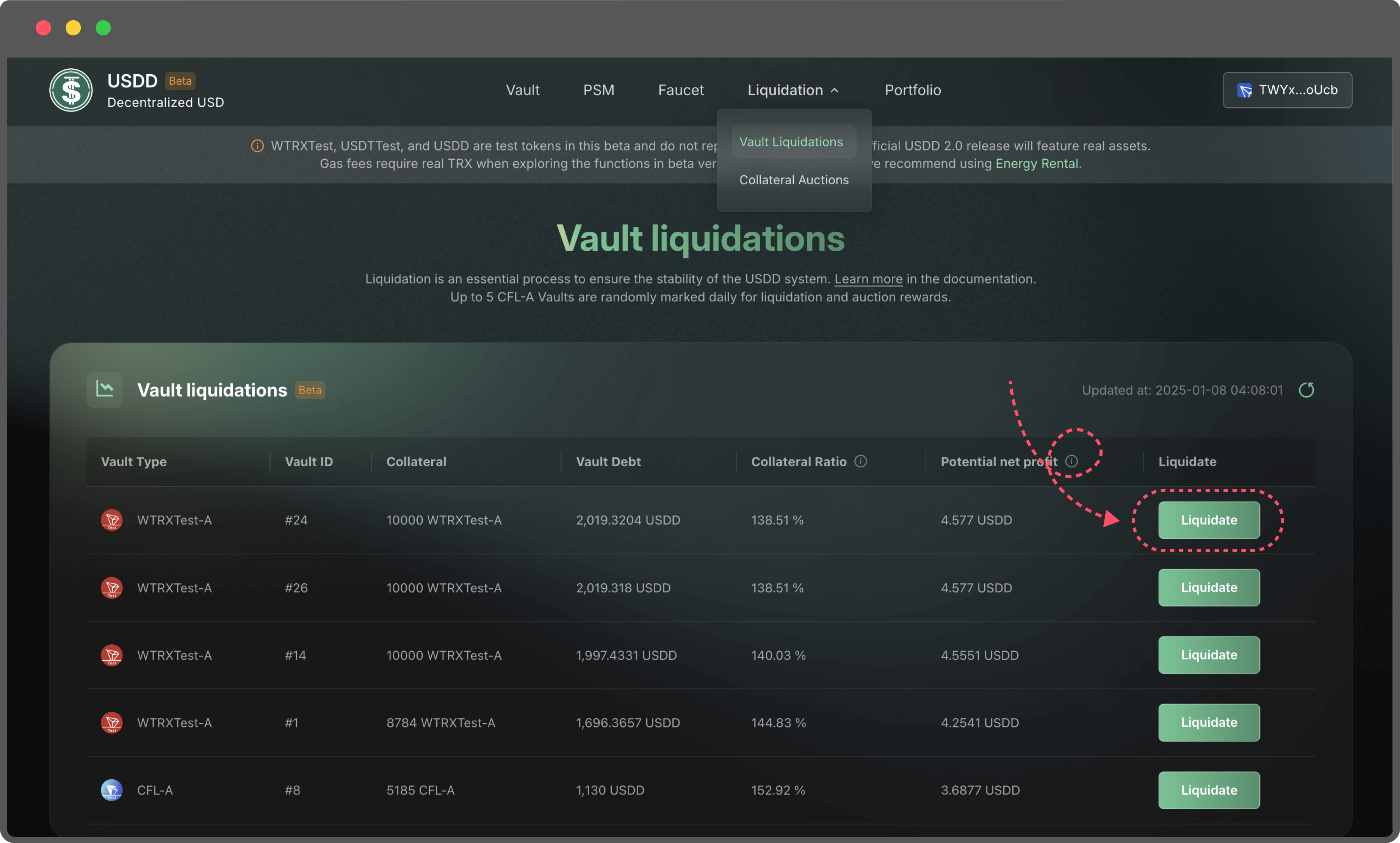Screen dimensions: 1400x843
Task: Open the Faucet page
Action: click(x=681, y=90)
